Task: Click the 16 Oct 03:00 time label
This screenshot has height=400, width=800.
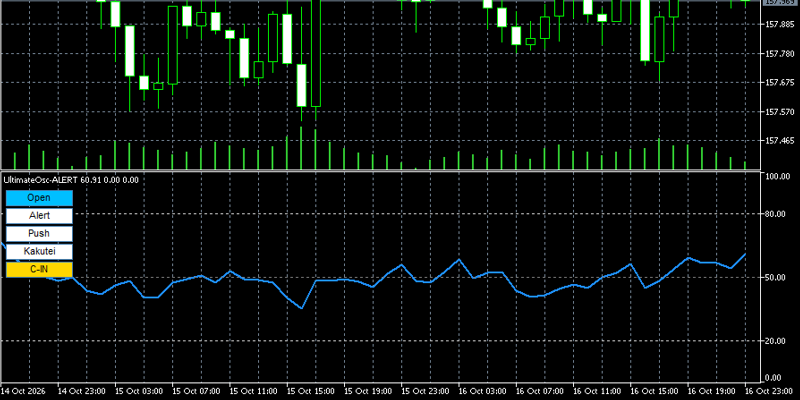Action: (x=483, y=391)
